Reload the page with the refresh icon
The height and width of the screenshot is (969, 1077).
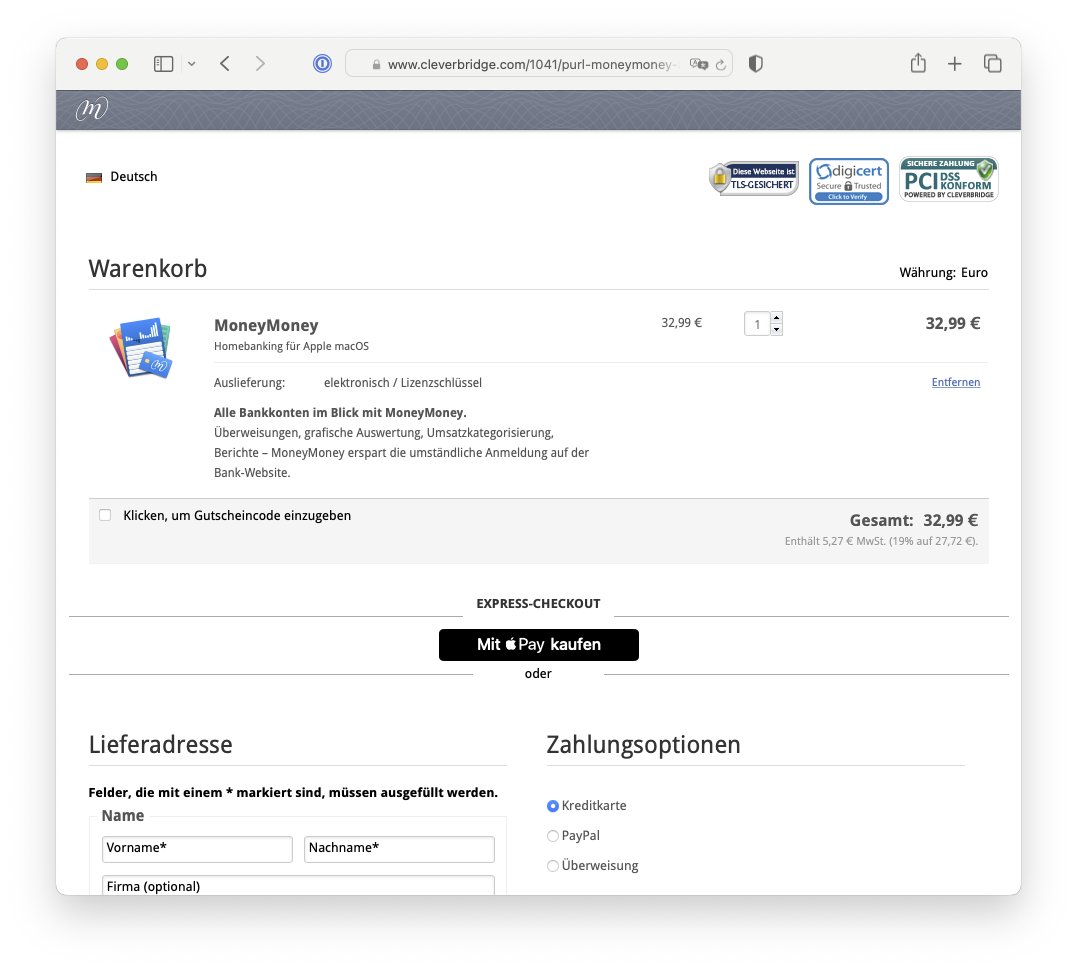coord(721,65)
